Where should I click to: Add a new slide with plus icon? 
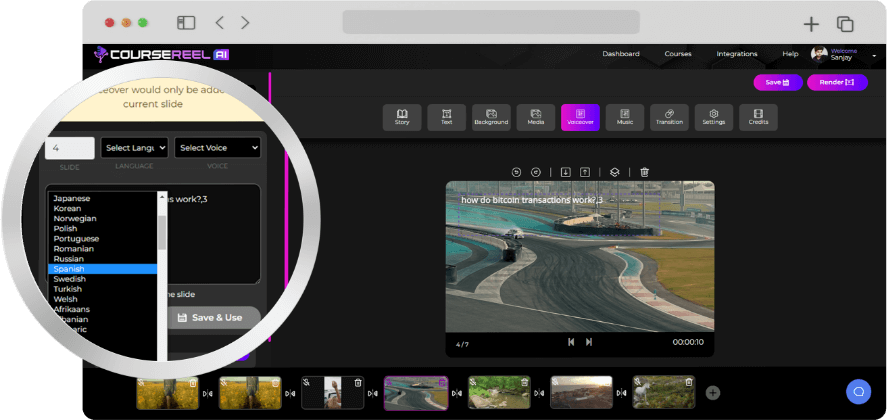click(713, 393)
